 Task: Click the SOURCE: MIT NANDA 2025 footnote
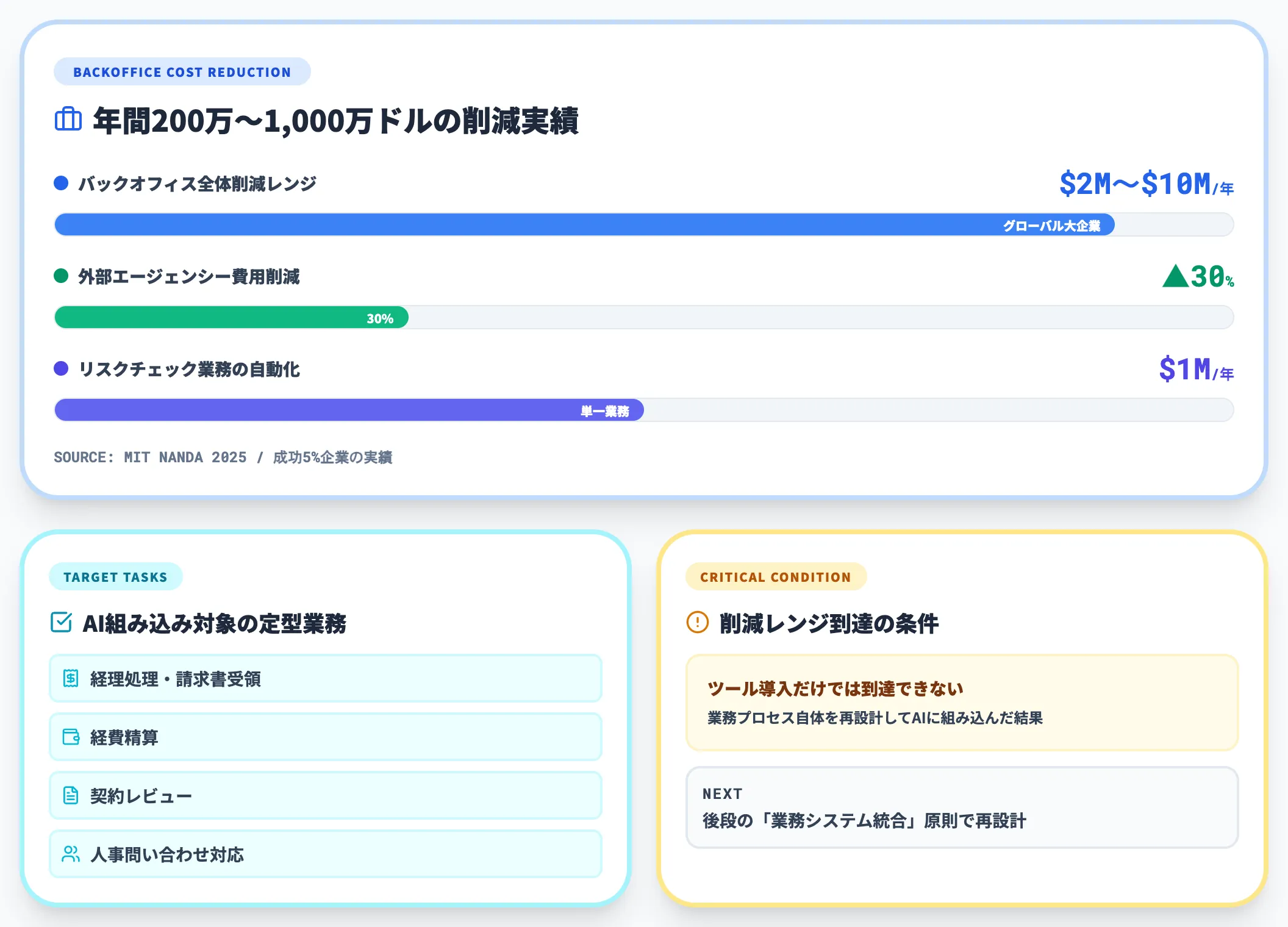click(x=223, y=457)
